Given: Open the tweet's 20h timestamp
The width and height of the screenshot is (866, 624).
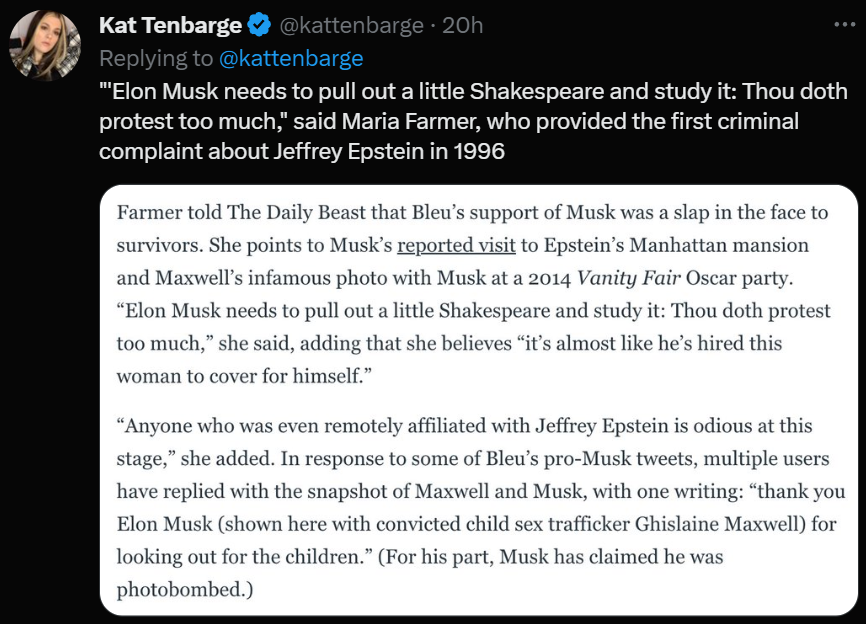Looking at the screenshot, I should (463, 26).
